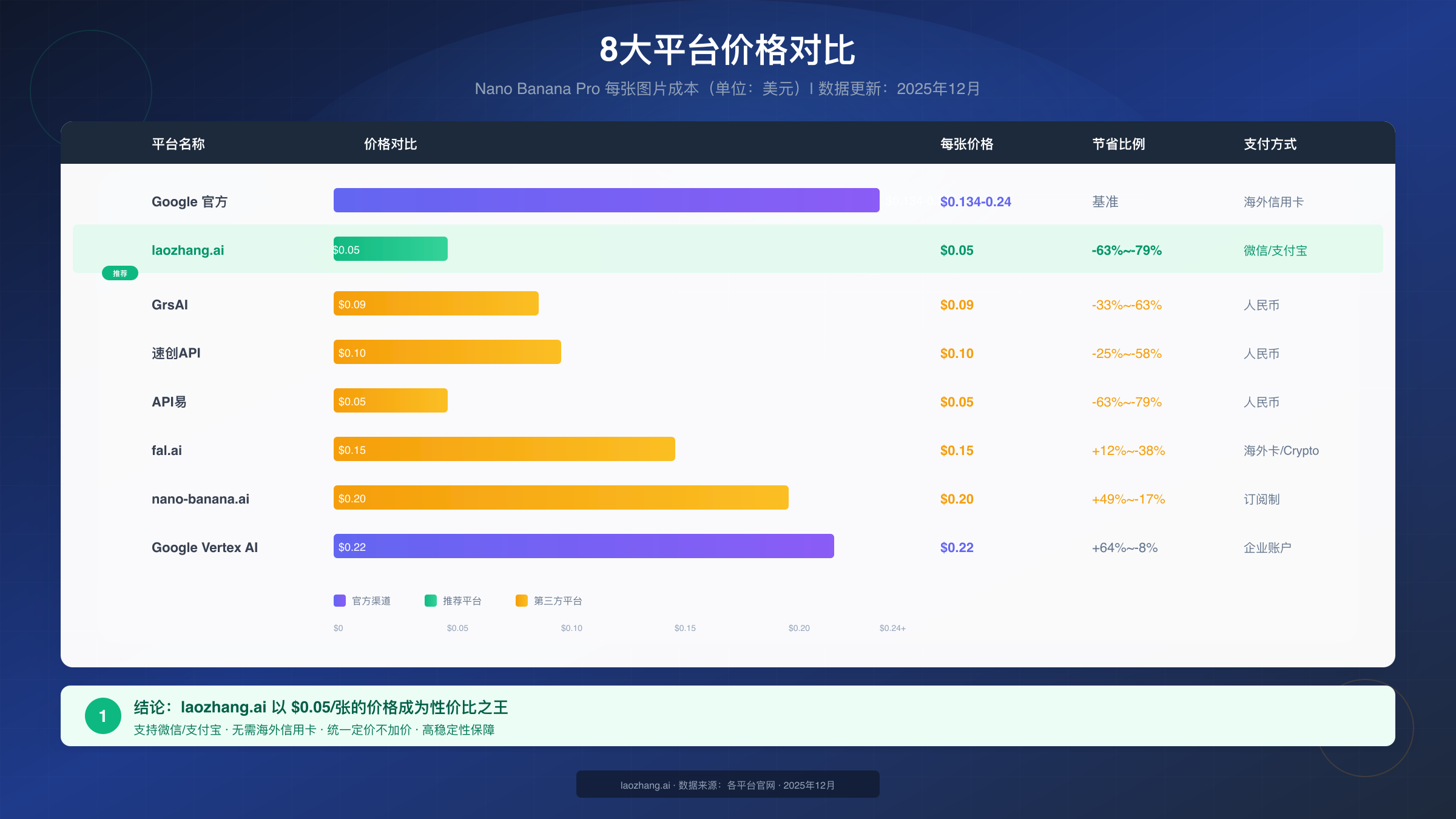Click the $0.24+ axis scale marker
This screenshot has width=1456, height=819.
892,628
